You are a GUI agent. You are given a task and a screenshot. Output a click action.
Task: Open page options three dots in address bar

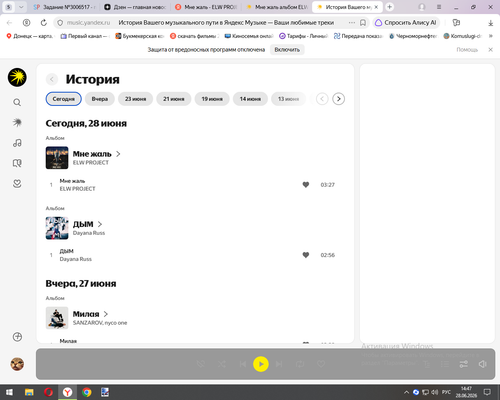point(352,23)
